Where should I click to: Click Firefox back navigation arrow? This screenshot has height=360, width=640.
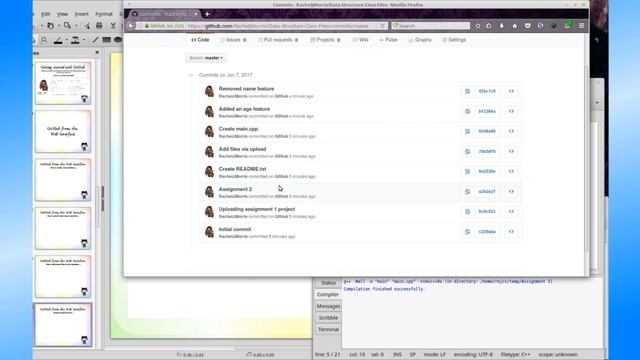click(x=131, y=26)
